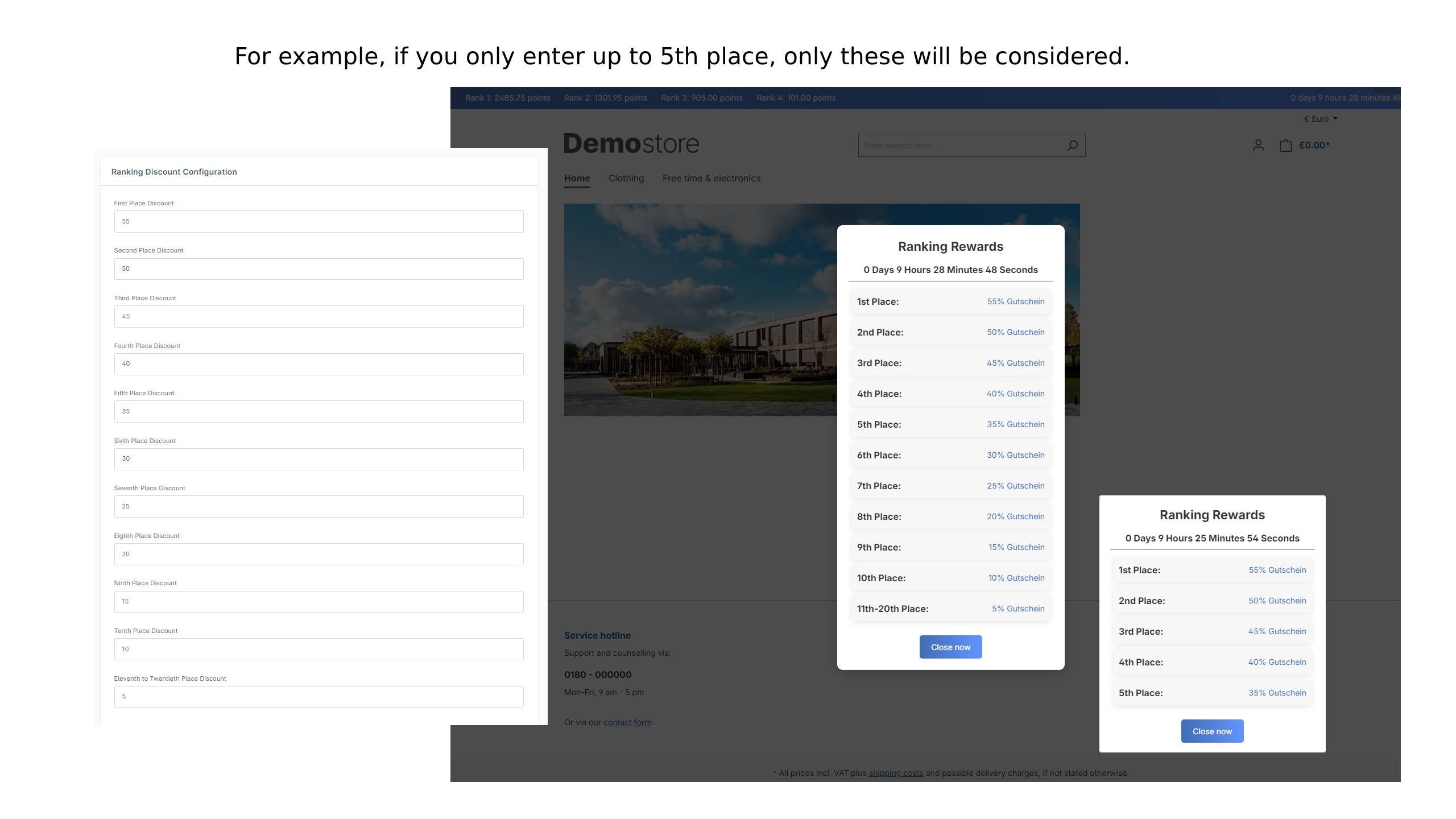Click Close now in the large rewards popup
Viewport: 1456px width, 819px height.
(950, 647)
